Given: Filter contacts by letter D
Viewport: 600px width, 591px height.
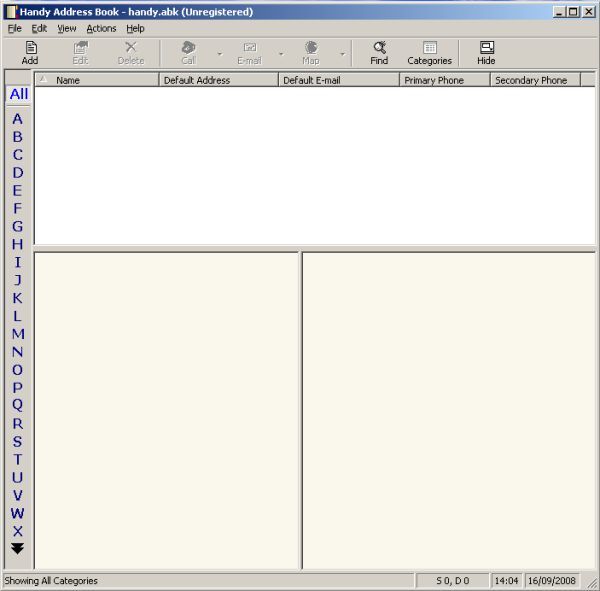Looking at the screenshot, I should pos(18,173).
